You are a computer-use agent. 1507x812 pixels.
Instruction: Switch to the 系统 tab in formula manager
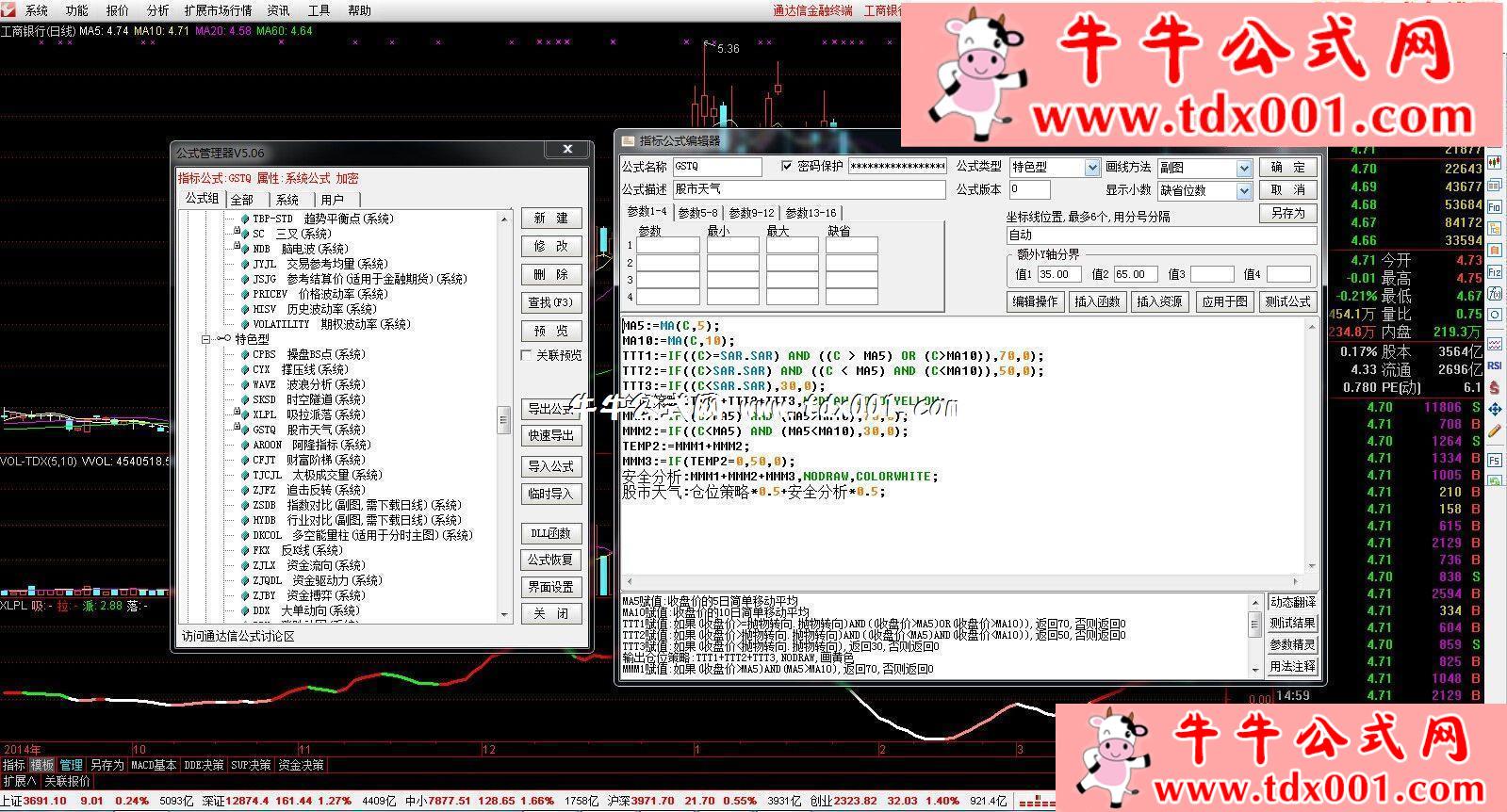(x=288, y=200)
